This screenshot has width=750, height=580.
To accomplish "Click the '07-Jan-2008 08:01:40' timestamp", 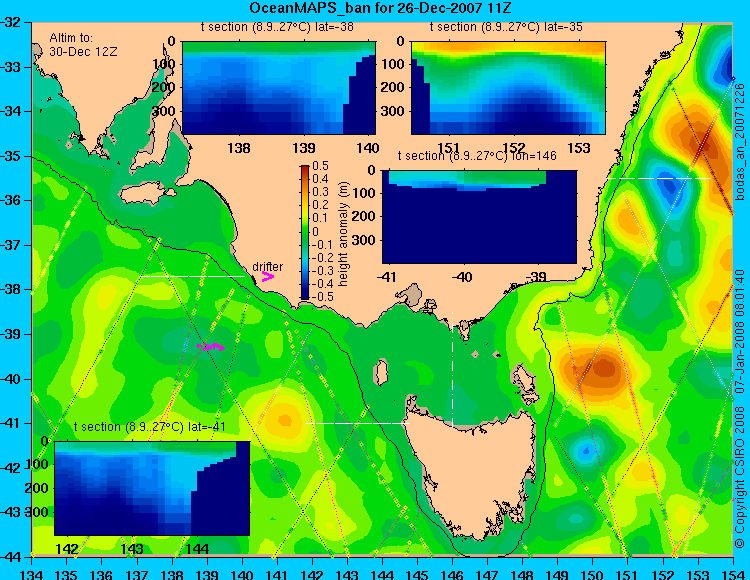I will 740,331.
